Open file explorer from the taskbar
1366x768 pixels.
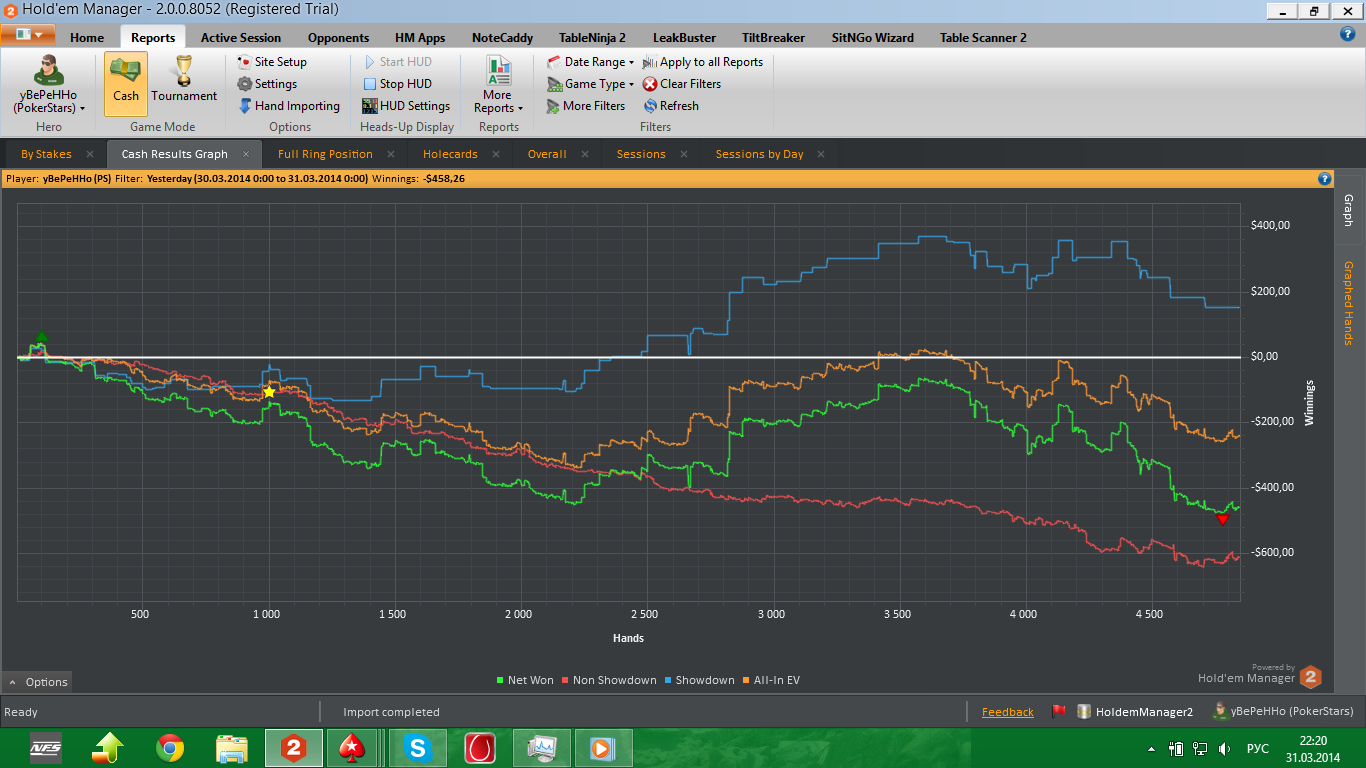pos(232,748)
